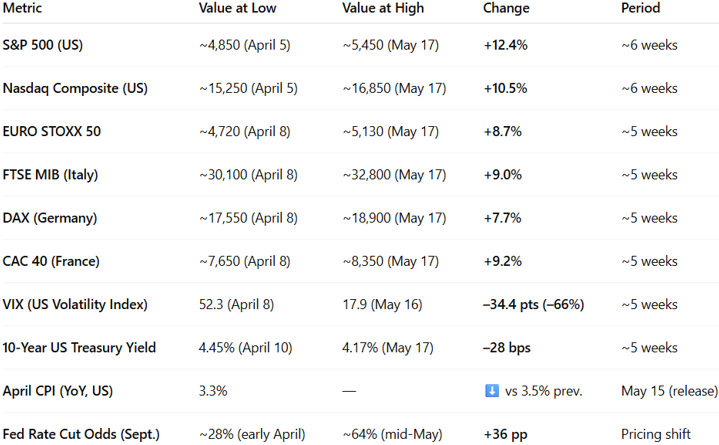Click the 10-Year US Treasury Yield label
The image size is (719, 445).
(x=79, y=347)
